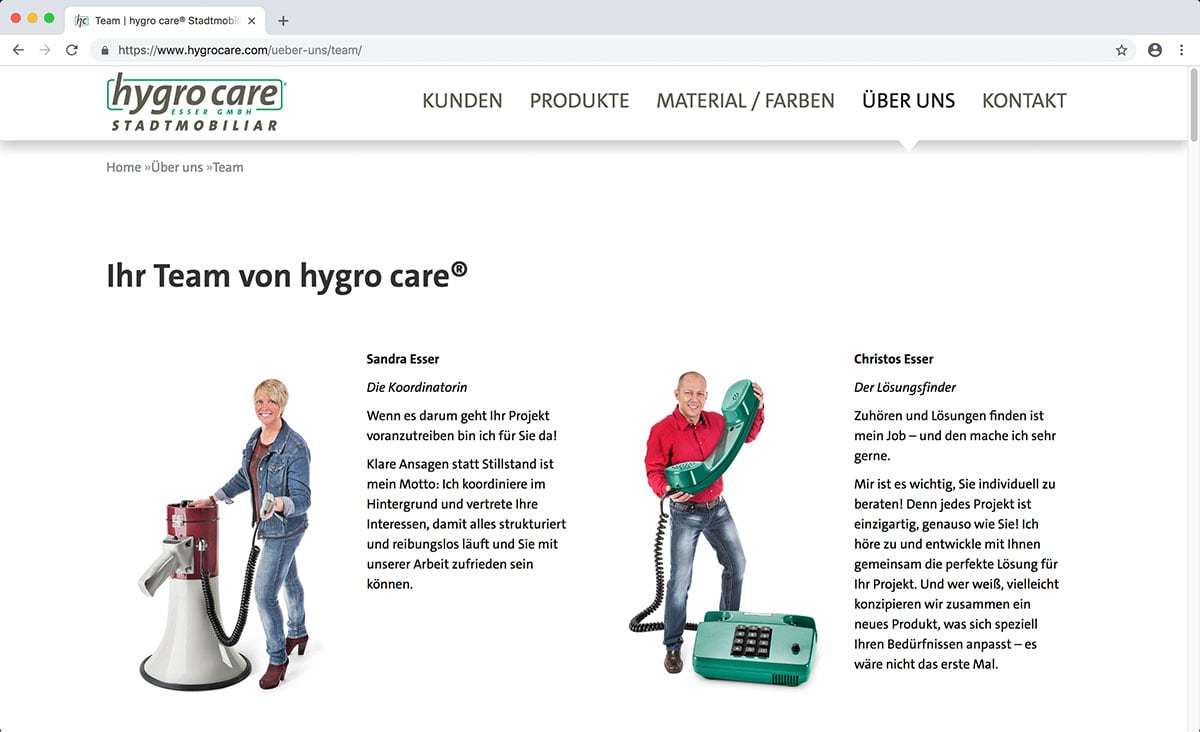This screenshot has height=732, width=1200.
Task: Go to MATERIAL / FARBEN
Action: click(745, 101)
